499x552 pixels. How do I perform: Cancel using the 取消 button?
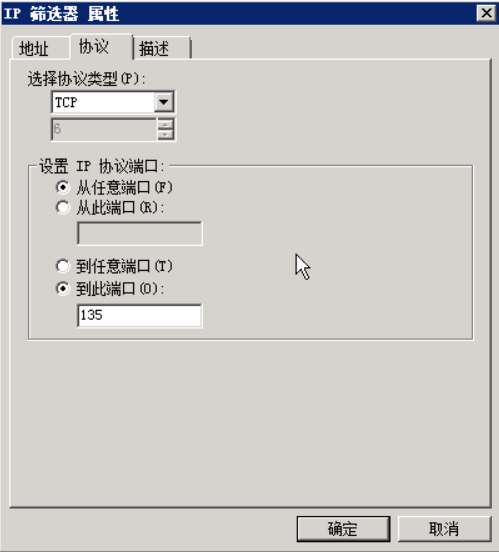(x=444, y=529)
